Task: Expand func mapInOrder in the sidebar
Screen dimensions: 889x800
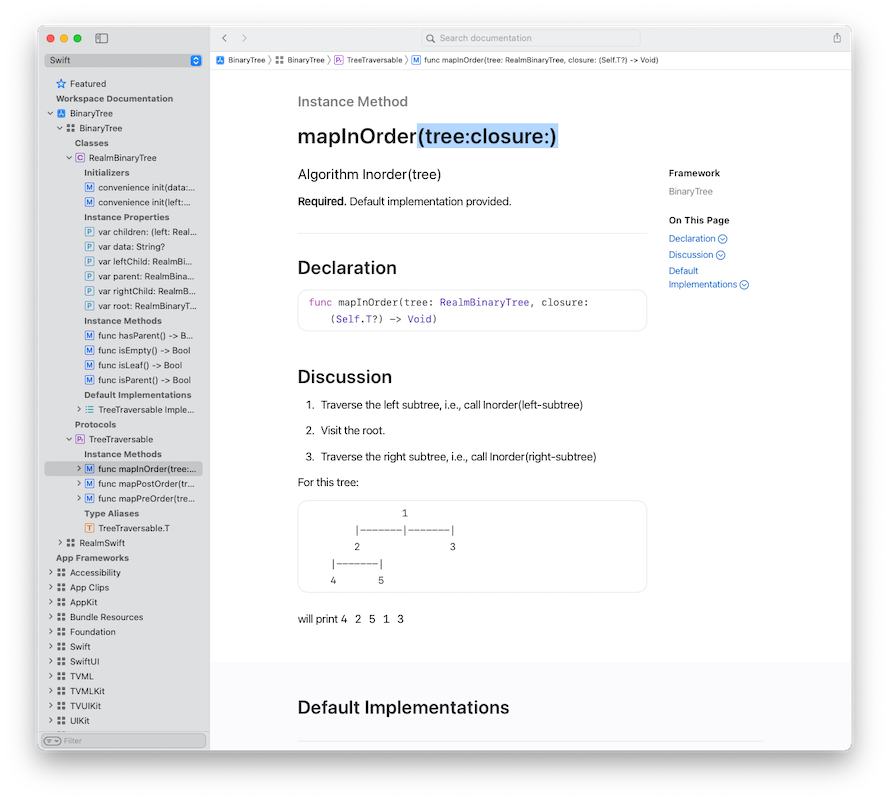Action: (79, 468)
